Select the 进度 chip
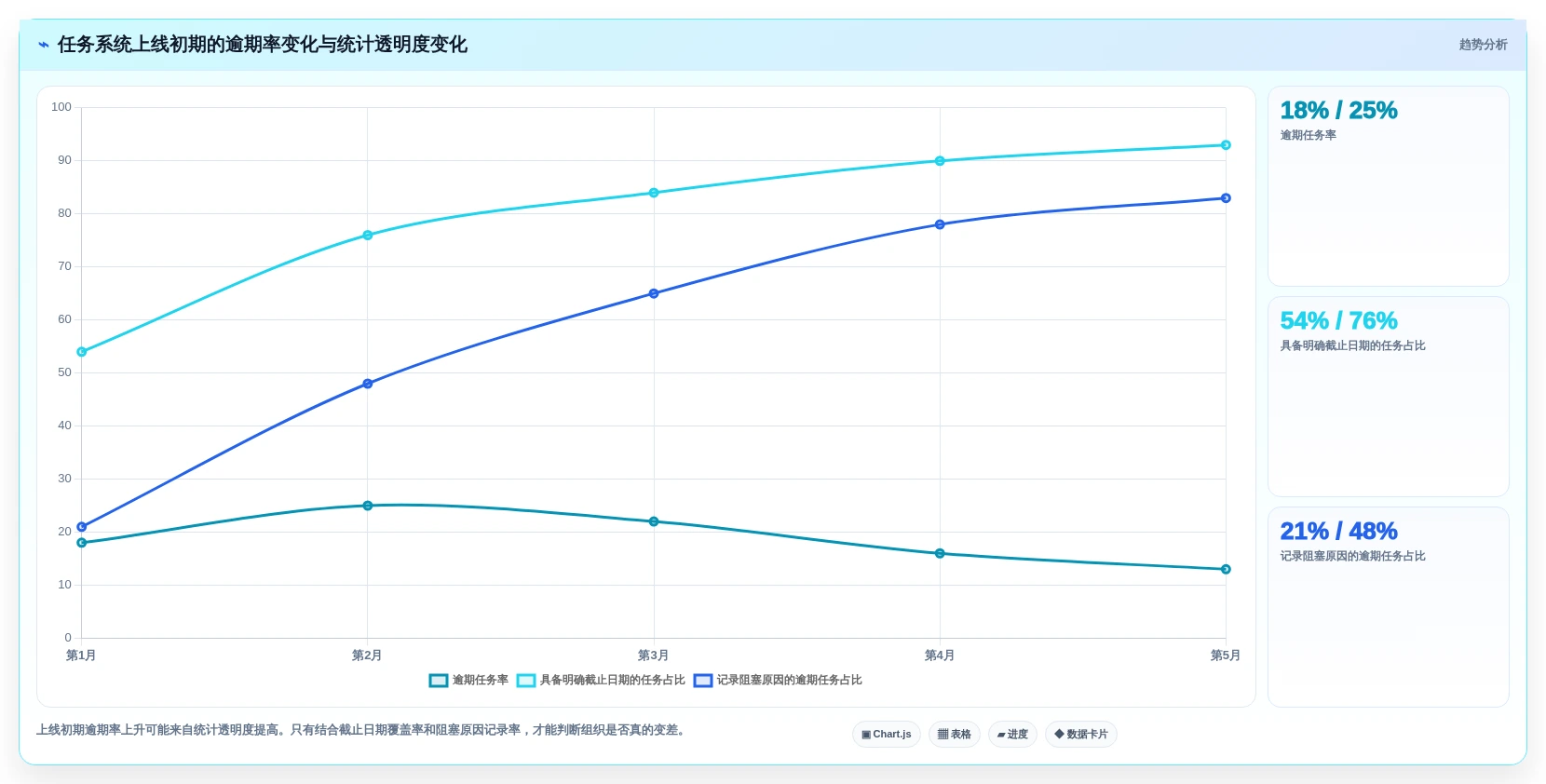The image size is (1546, 784). [1012, 735]
